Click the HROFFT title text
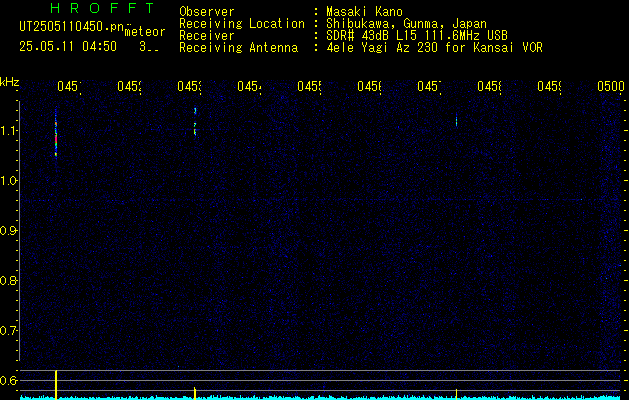 click(103, 8)
